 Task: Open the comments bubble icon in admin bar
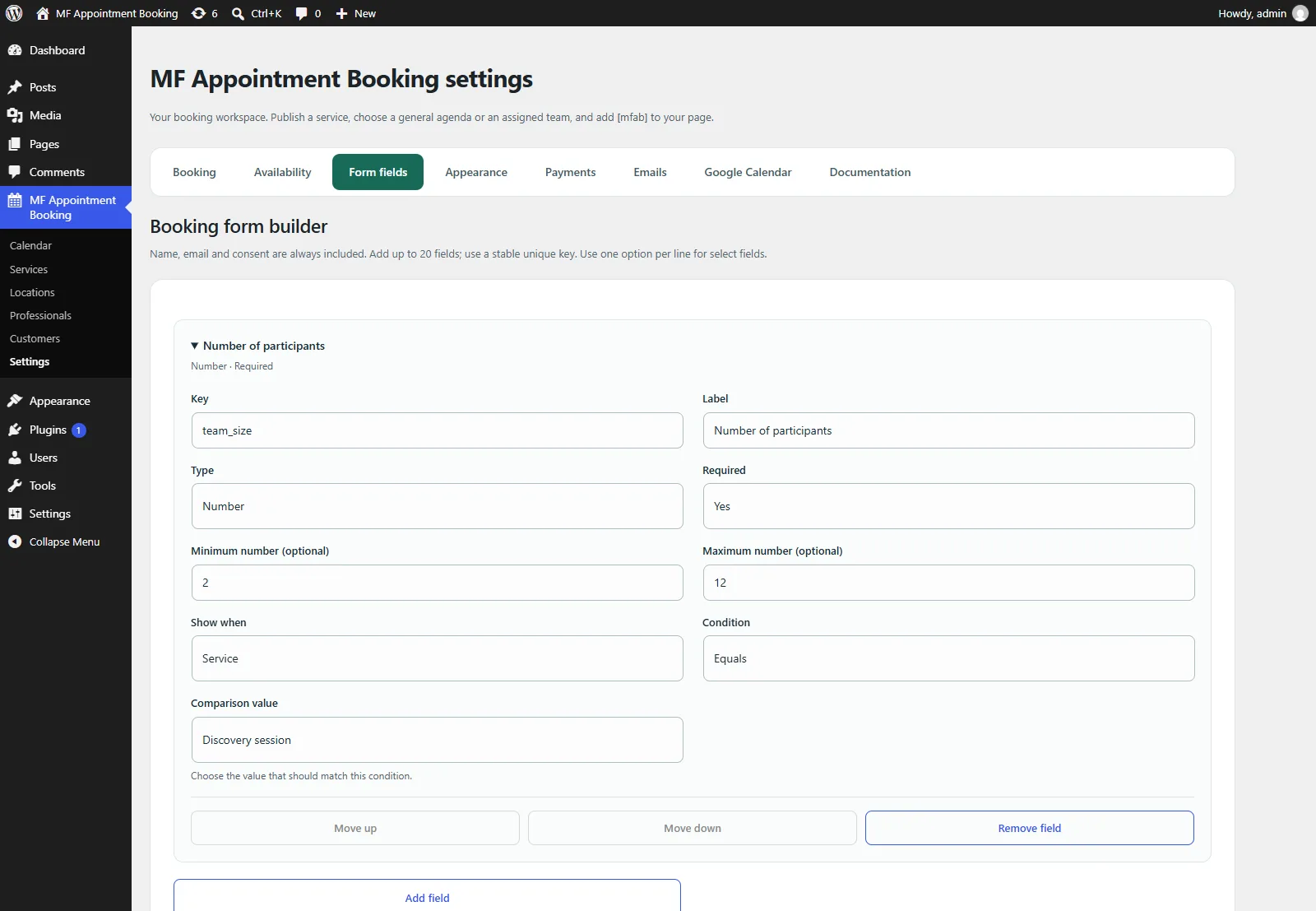click(x=302, y=13)
